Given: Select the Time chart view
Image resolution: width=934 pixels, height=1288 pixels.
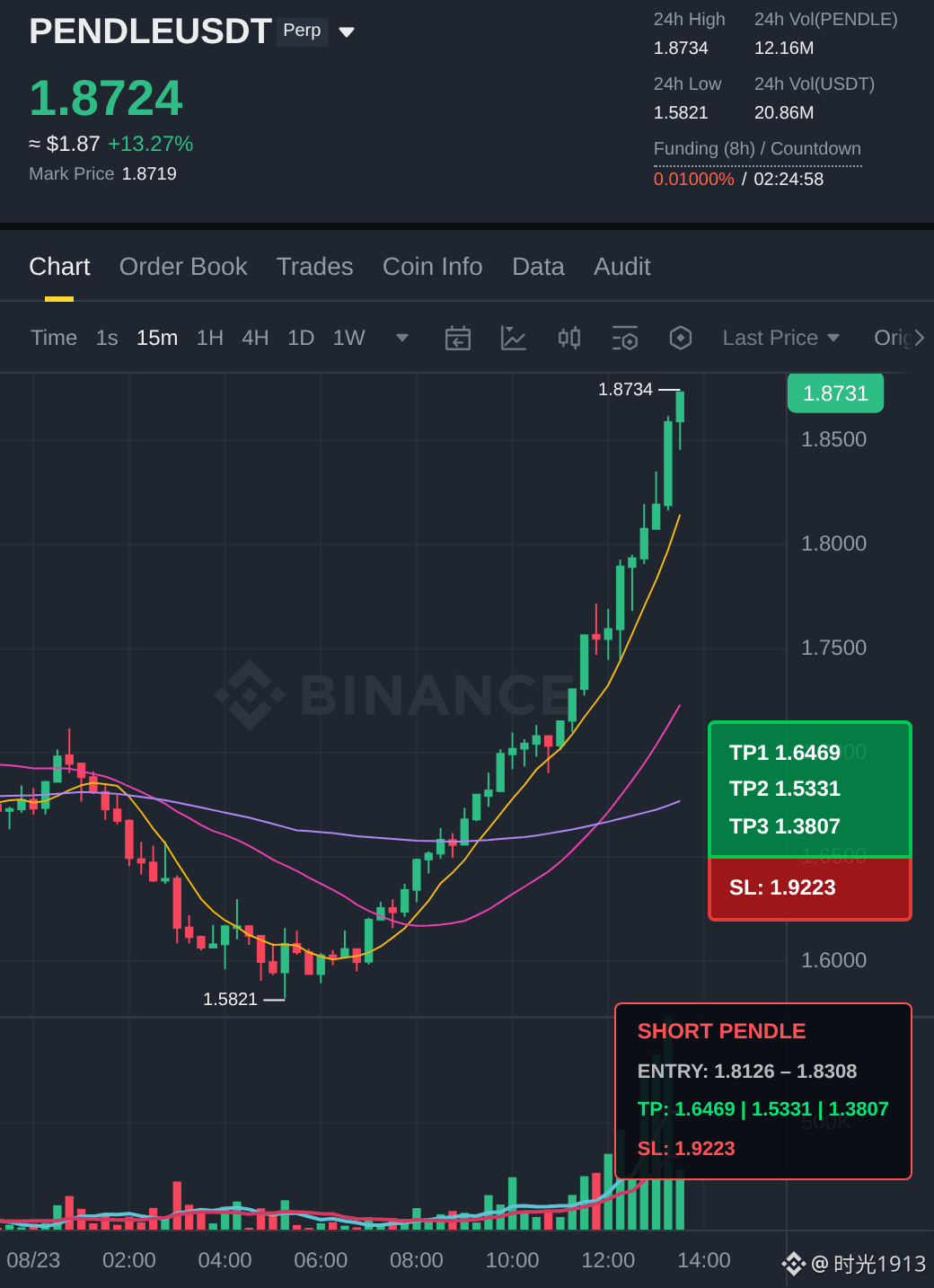Looking at the screenshot, I should pyautogui.click(x=54, y=338).
